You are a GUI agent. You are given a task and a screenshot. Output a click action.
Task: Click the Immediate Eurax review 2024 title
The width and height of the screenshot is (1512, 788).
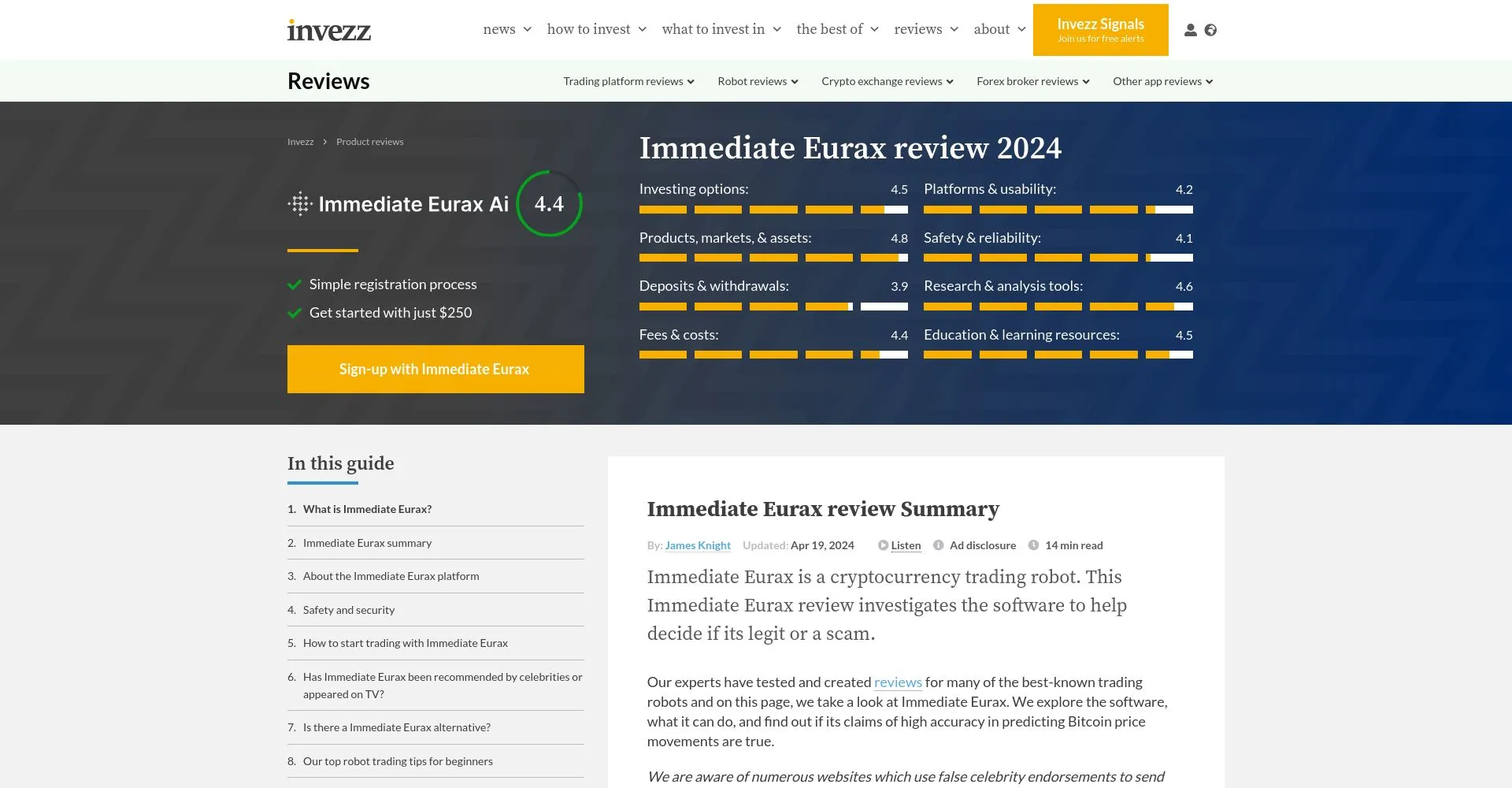(x=850, y=148)
